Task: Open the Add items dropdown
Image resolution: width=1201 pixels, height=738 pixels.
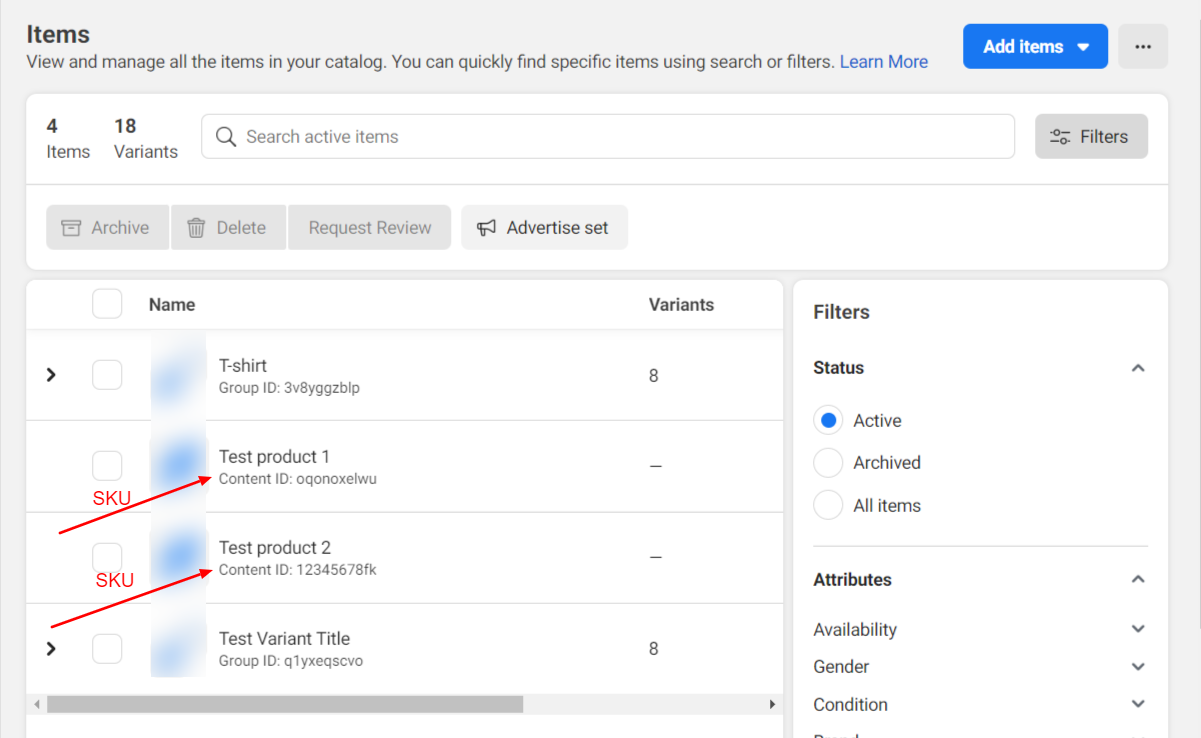Action: coord(1035,47)
